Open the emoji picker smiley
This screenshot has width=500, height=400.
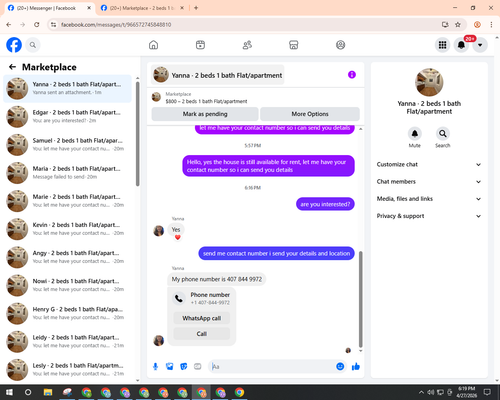pos(340,367)
